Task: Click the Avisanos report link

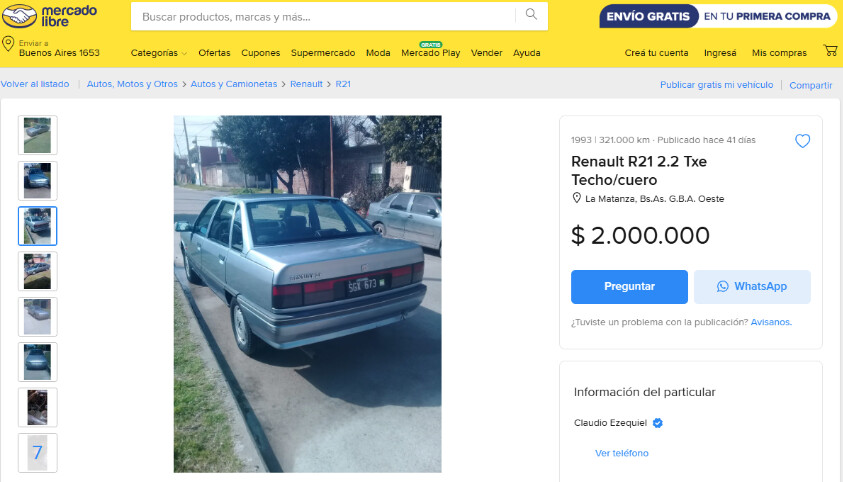Action: coord(771,322)
